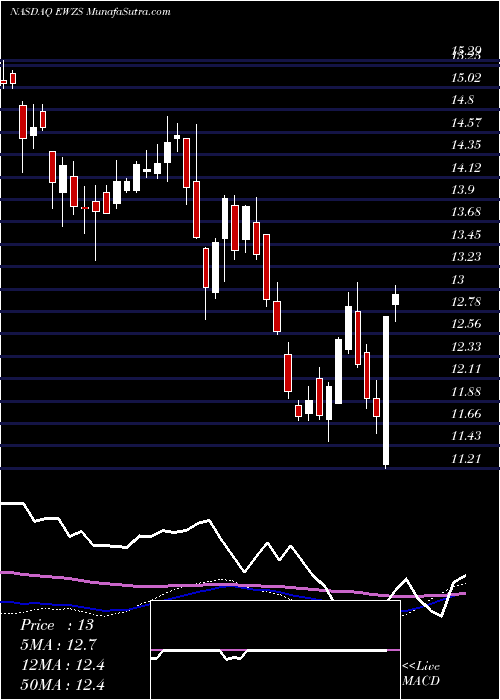
Task: Click the '5MA : 12.7' readout
Action: [x=58, y=645]
